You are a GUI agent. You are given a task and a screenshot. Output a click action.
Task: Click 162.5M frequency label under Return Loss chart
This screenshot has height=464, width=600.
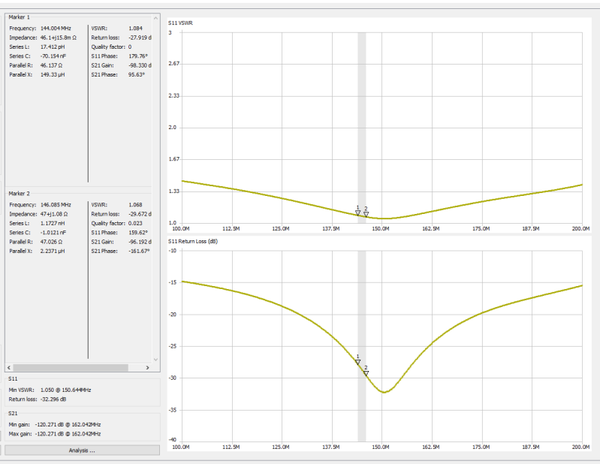coord(431,447)
